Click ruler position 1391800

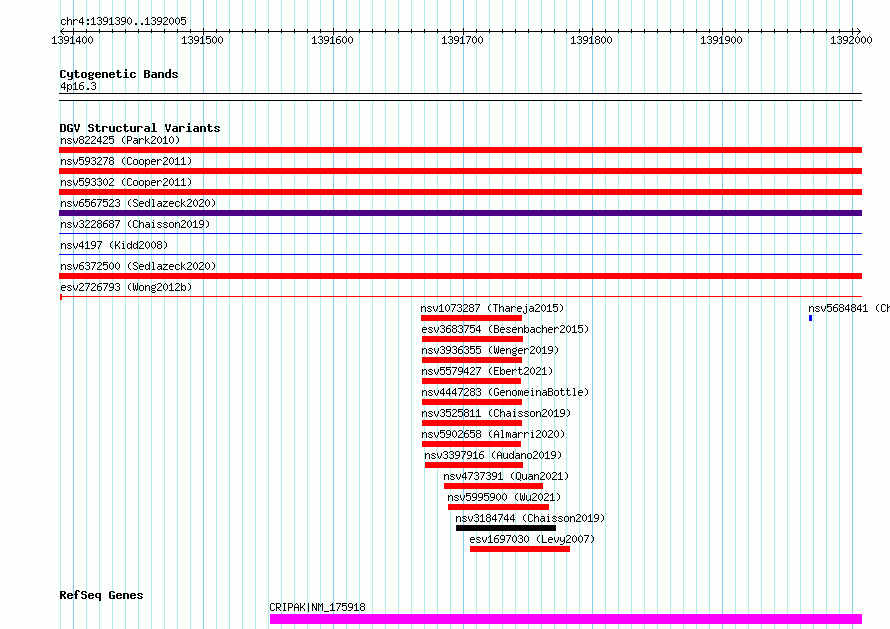591,40
